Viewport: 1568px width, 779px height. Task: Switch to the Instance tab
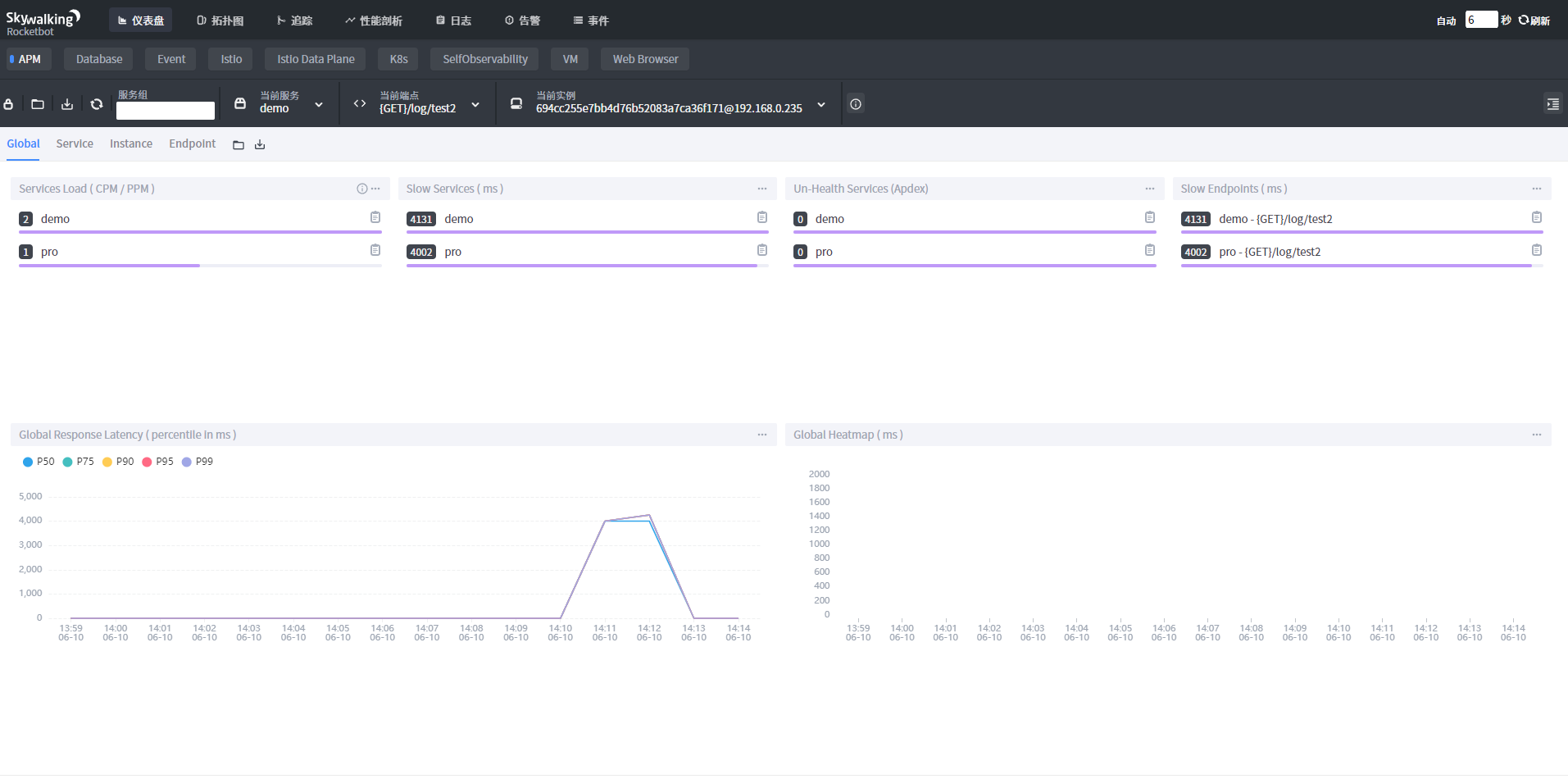point(131,143)
